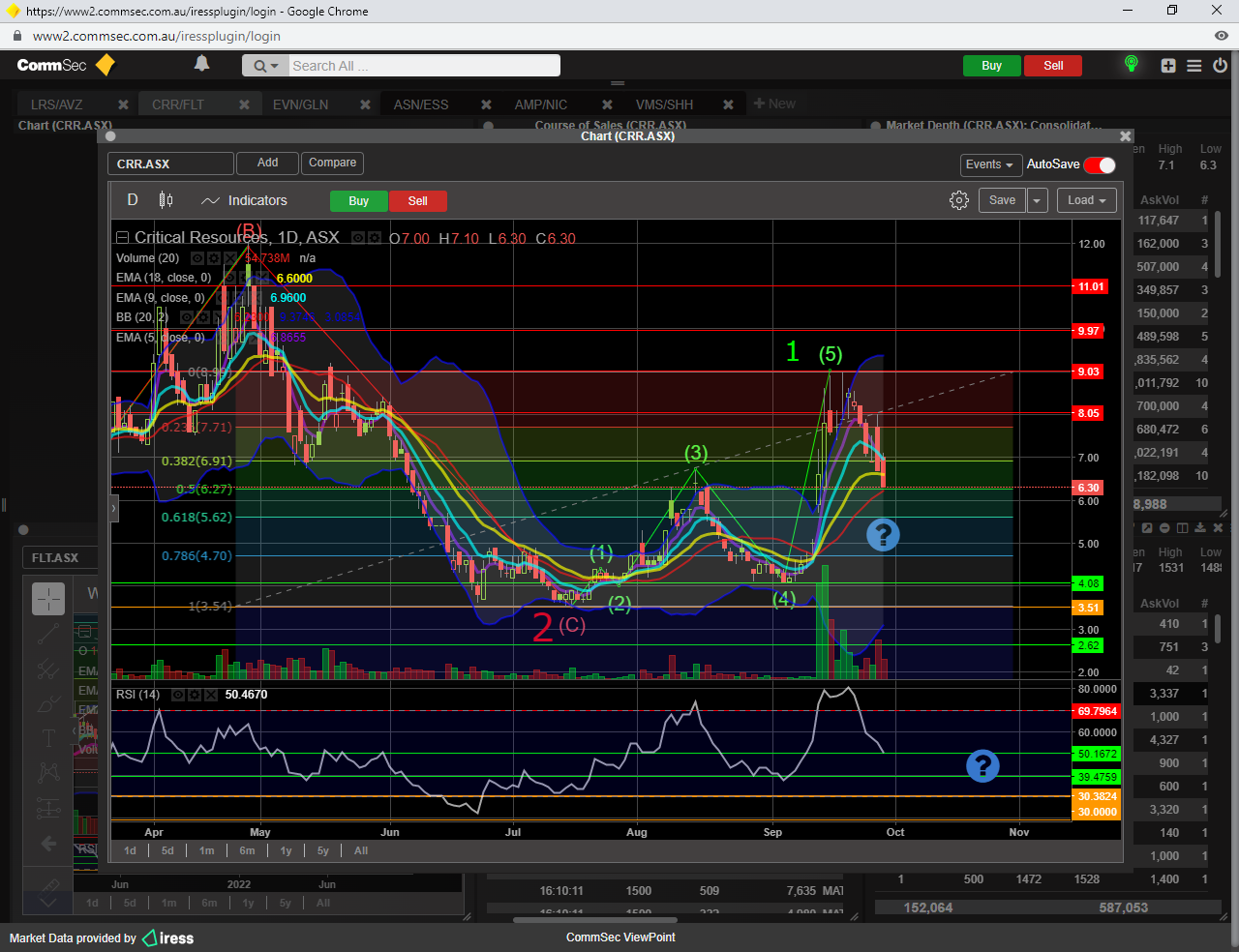The image size is (1239, 952).
Task: Toggle RSI (14) visibility eye
Action: (x=178, y=695)
